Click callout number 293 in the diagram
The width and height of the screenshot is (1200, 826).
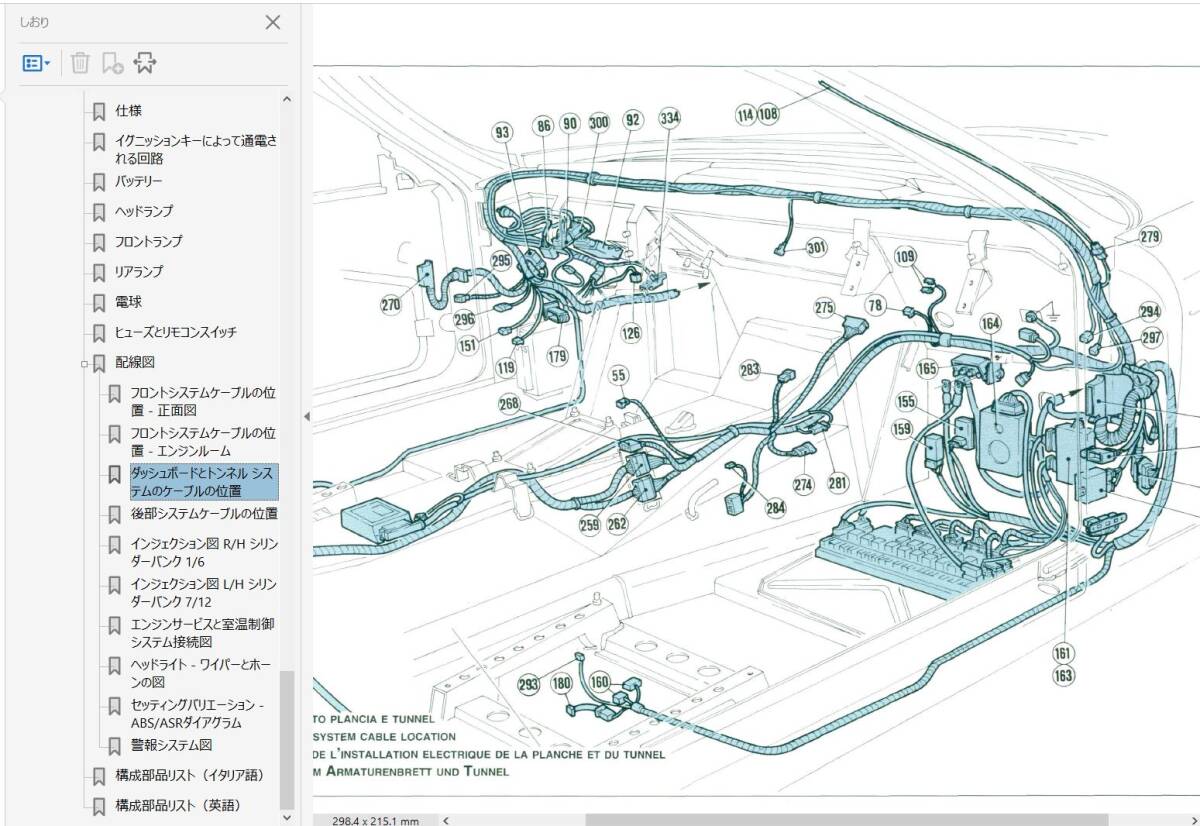click(529, 685)
